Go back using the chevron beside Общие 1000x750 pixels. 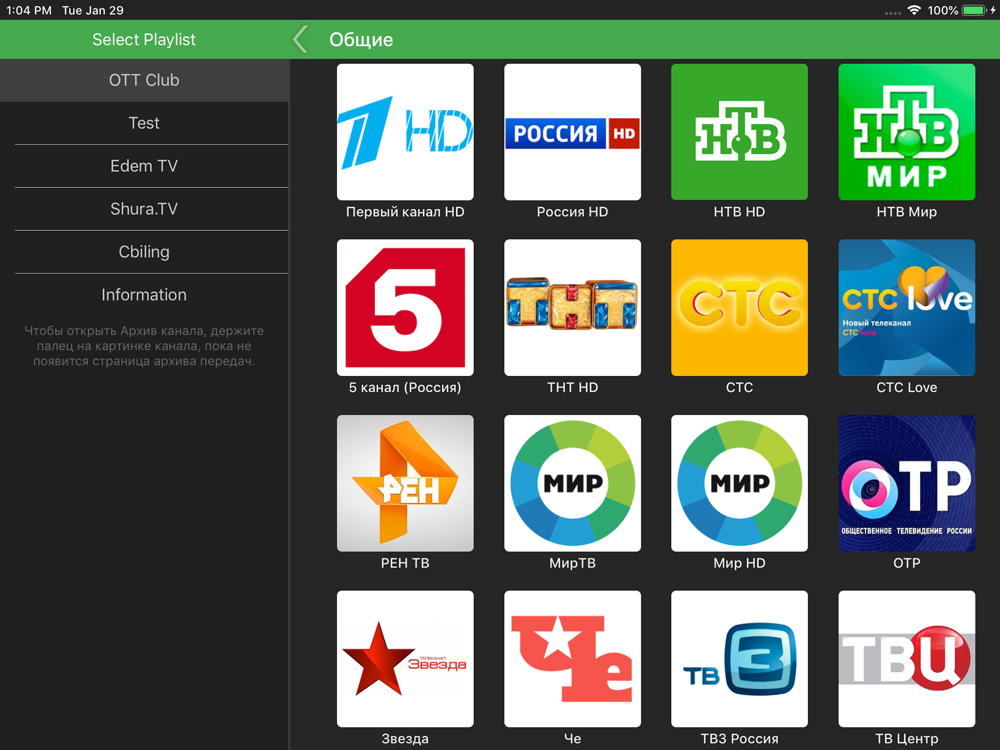tap(300, 40)
